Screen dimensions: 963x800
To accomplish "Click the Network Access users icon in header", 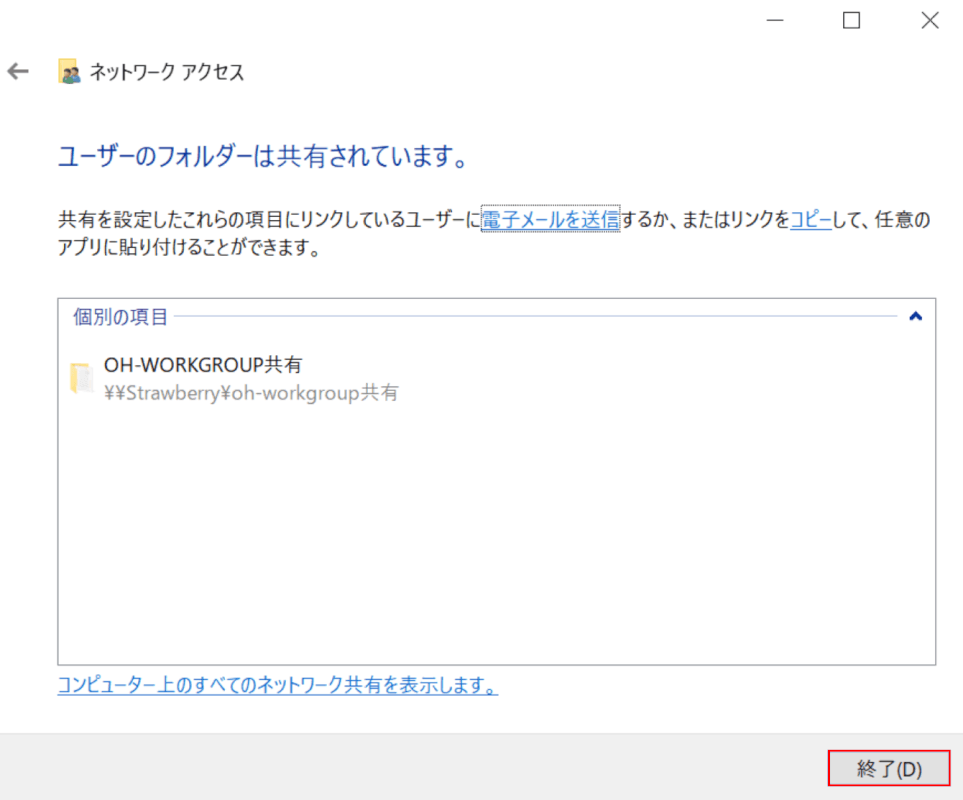I will coord(69,72).
